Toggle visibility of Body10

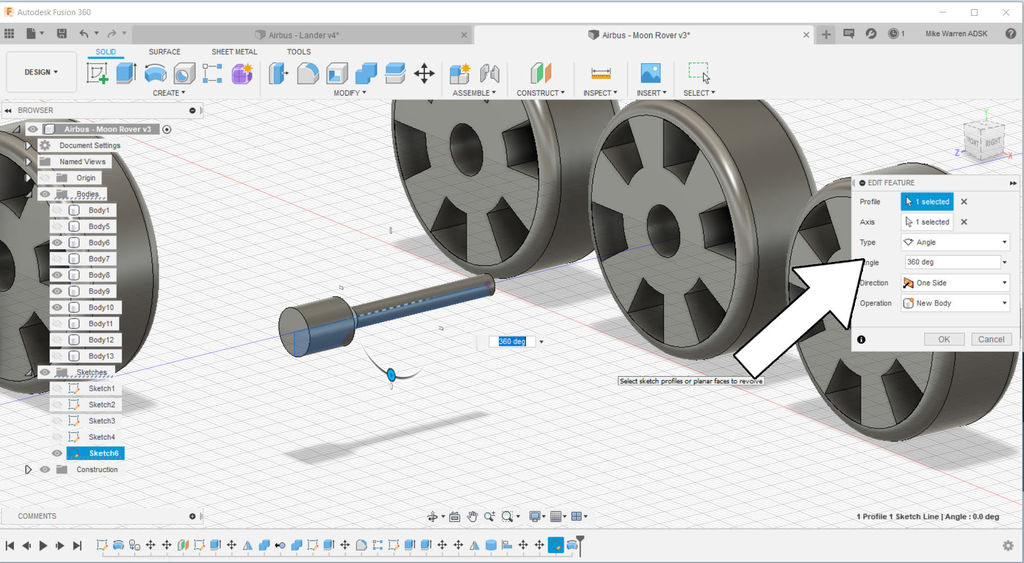[57, 307]
